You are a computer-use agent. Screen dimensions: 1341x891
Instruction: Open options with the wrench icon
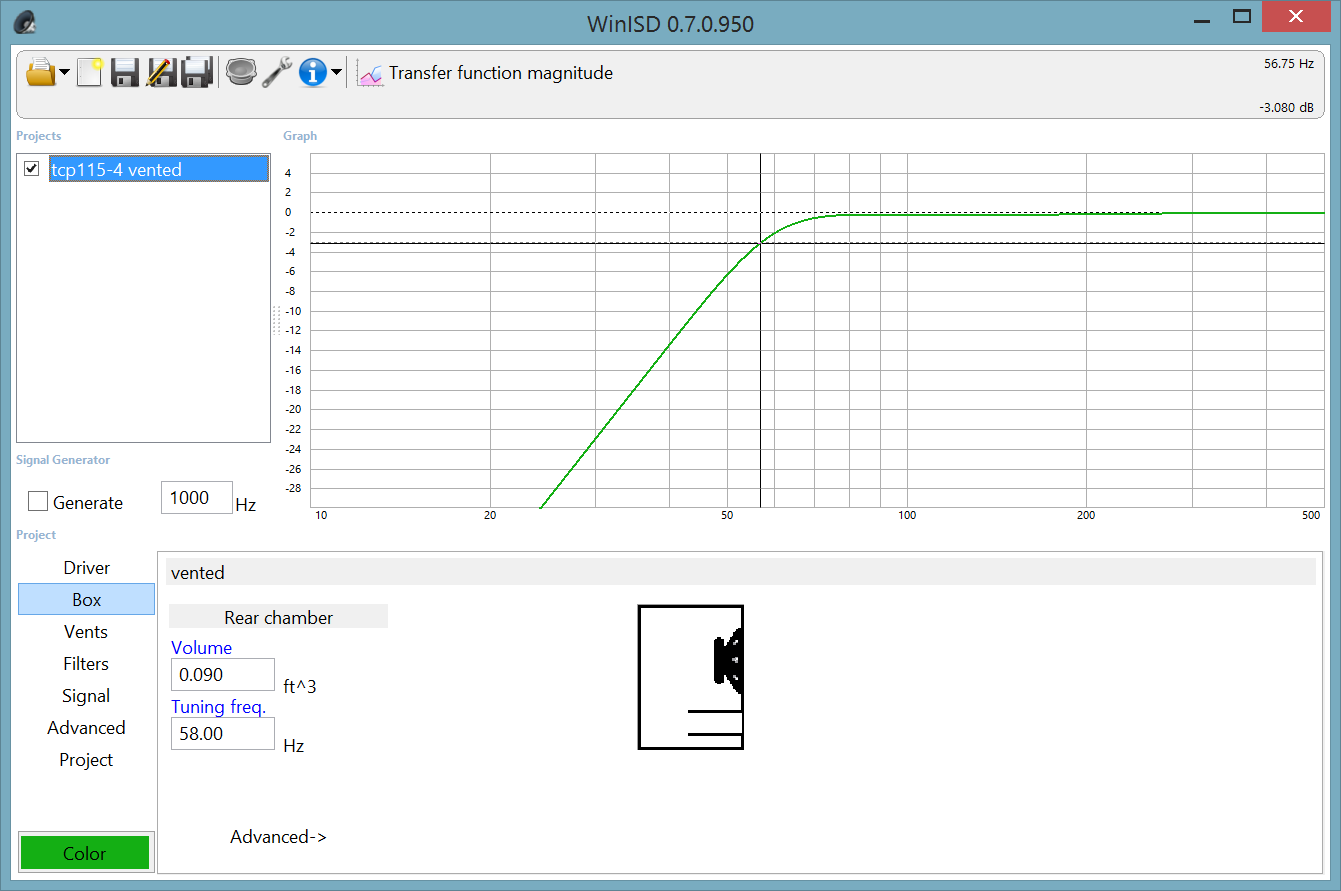coord(277,72)
